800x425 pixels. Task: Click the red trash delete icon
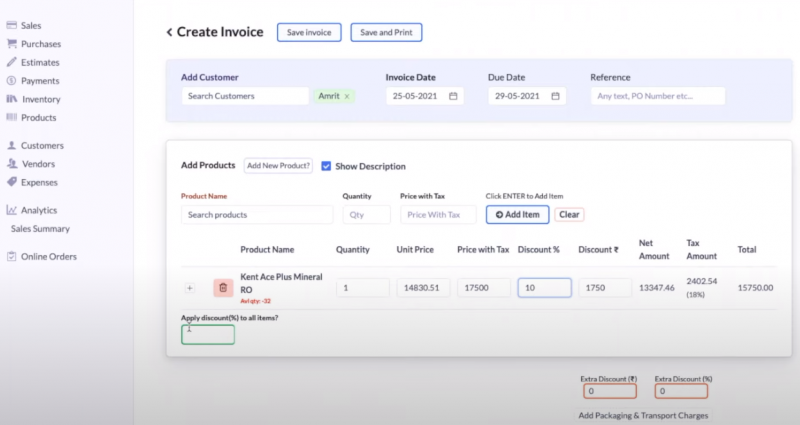[x=222, y=288]
